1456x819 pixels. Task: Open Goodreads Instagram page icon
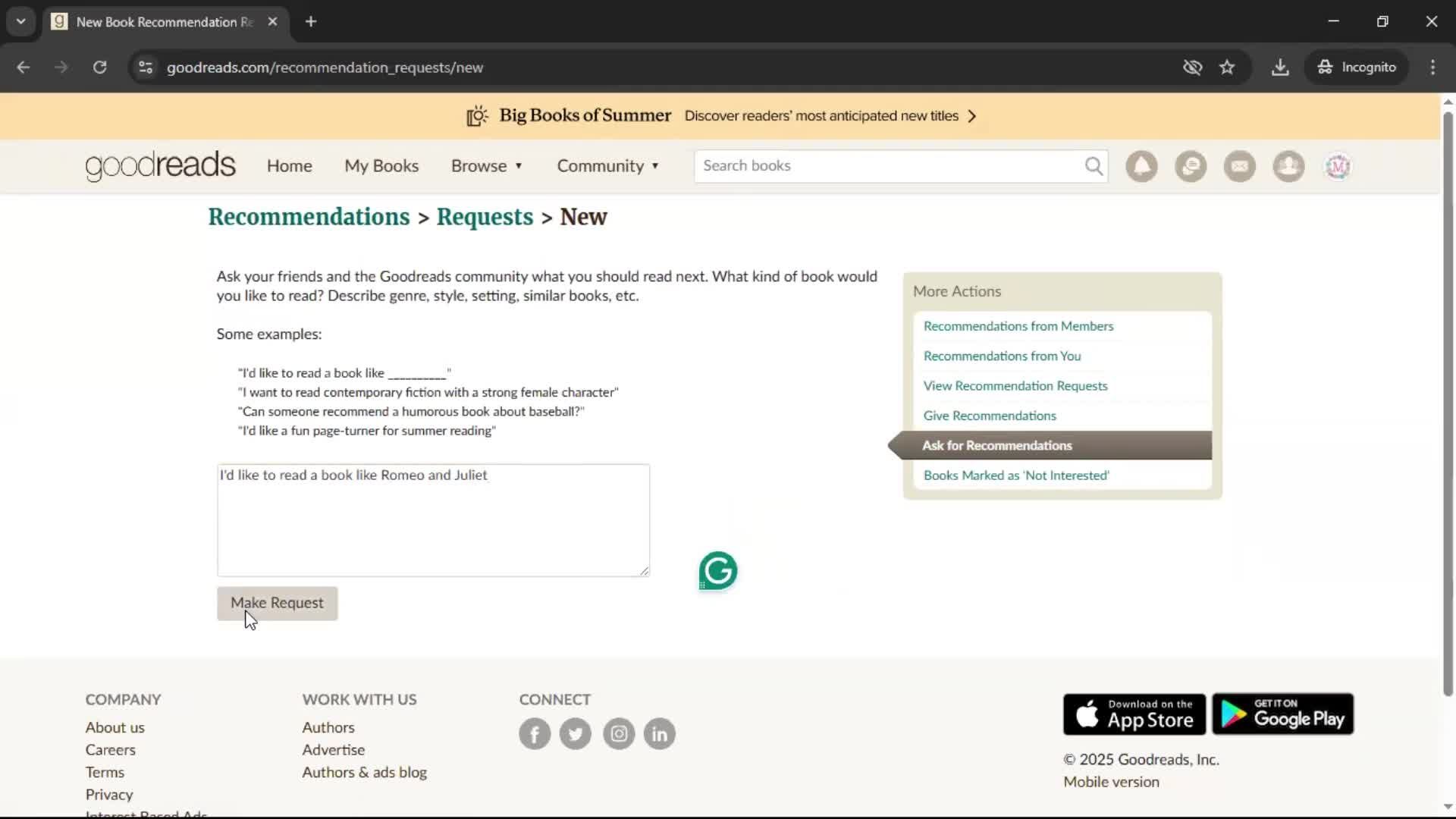pos(619,733)
